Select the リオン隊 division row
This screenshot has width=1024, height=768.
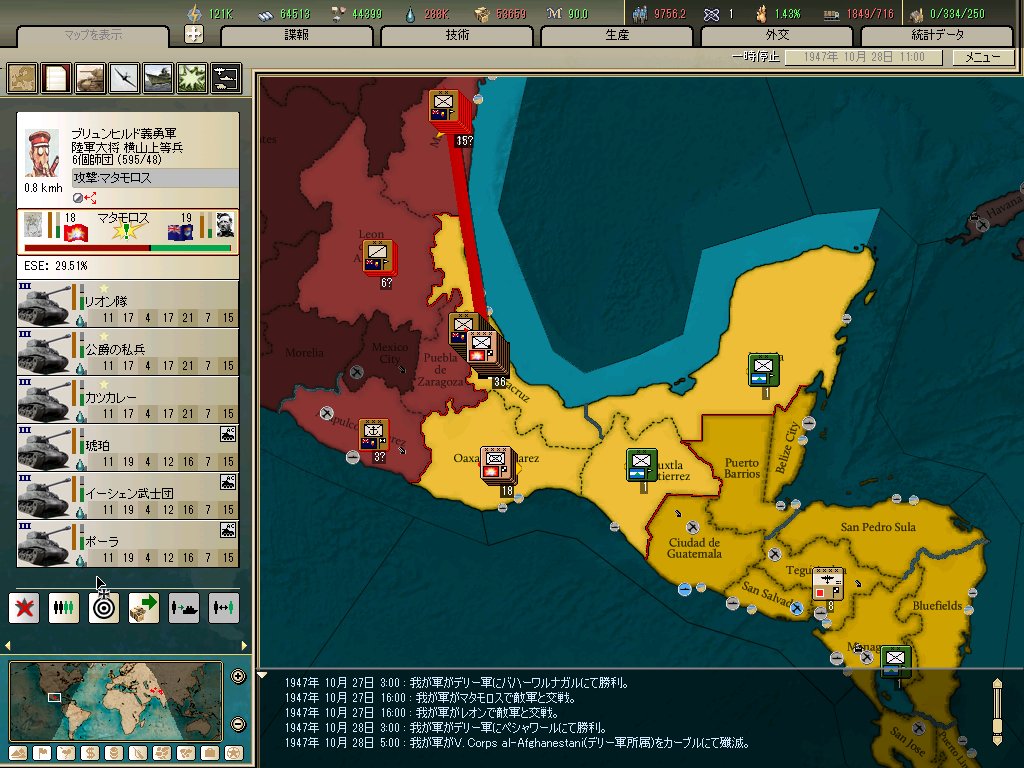click(128, 304)
